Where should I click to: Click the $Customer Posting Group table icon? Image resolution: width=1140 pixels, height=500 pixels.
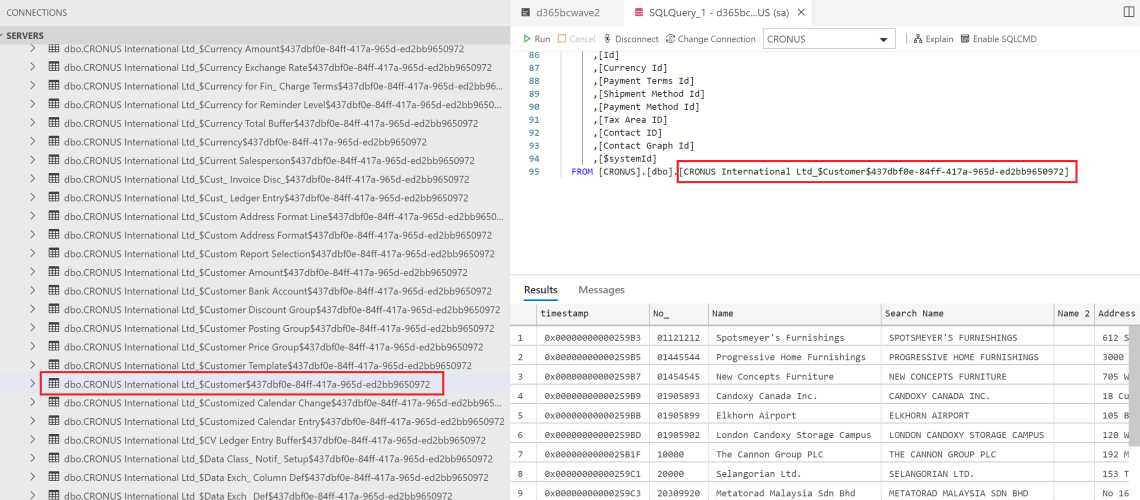[53, 328]
